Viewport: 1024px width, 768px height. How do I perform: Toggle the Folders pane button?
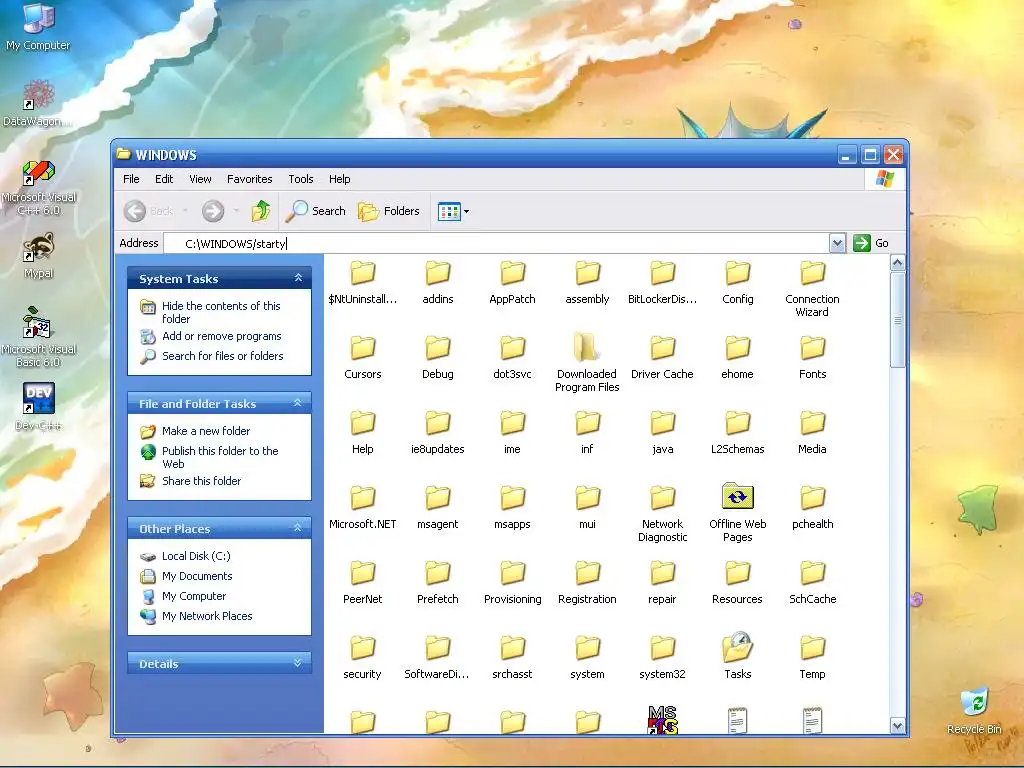coord(389,211)
